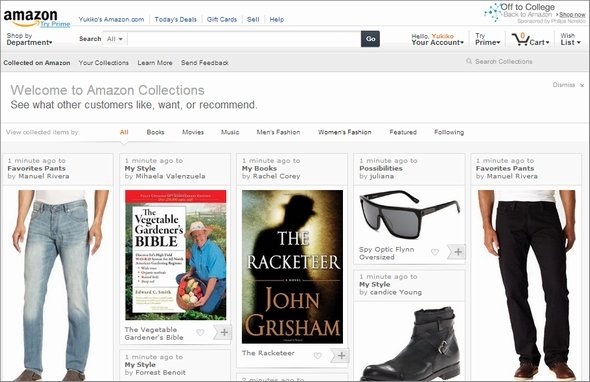Open The Racketeer book cover thumbnail
The image size is (590, 382).
click(292, 266)
